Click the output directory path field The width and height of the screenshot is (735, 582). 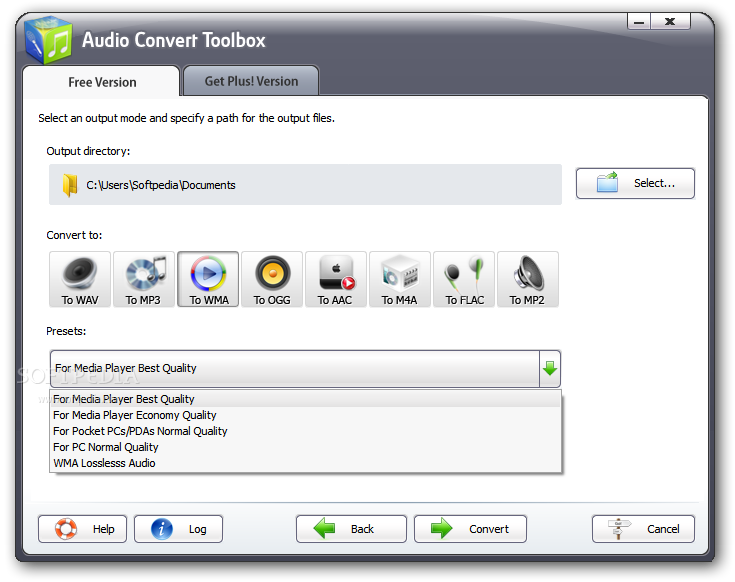point(305,185)
